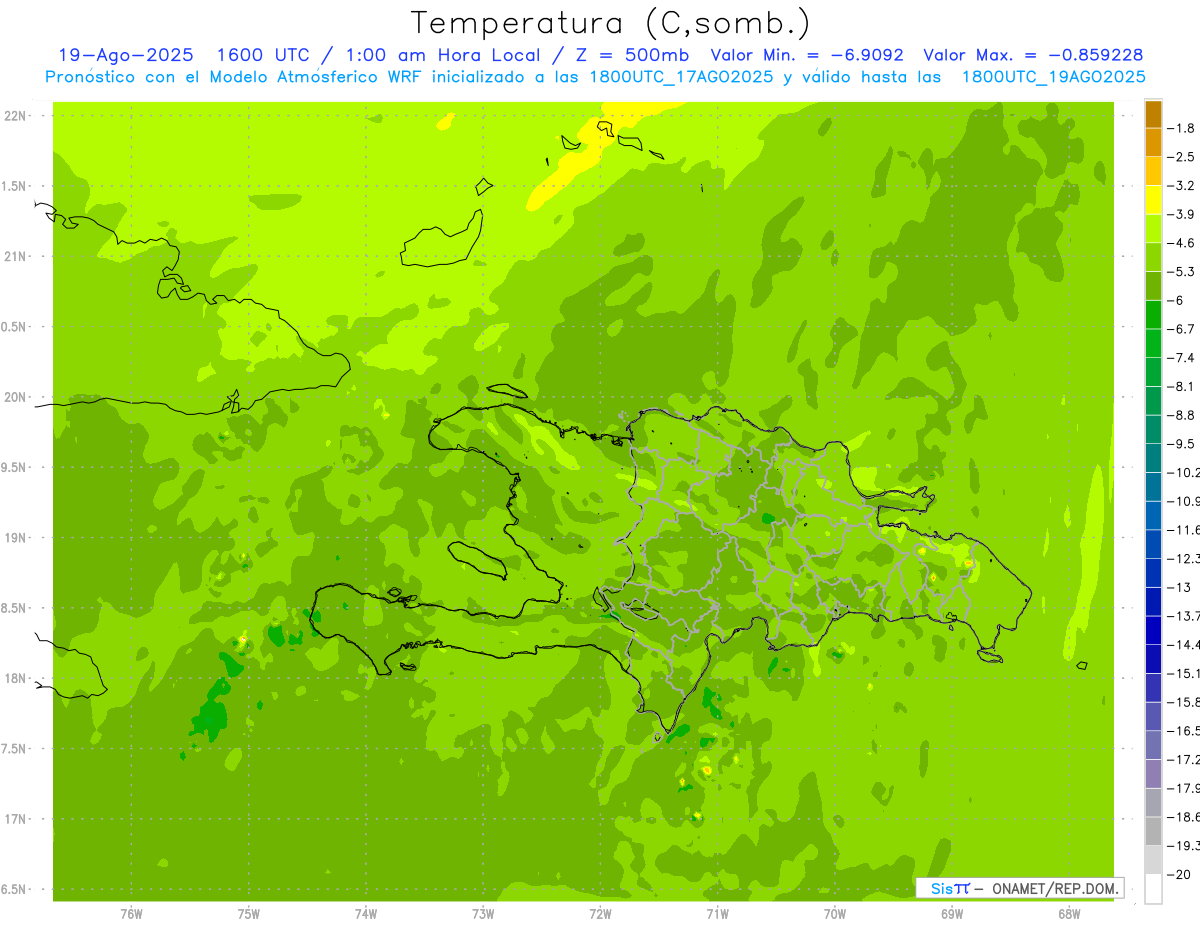Click initialization time '1800UTC_17AGO2025'
The height and width of the screenshot is (927, 1200).
pos(681,77)
